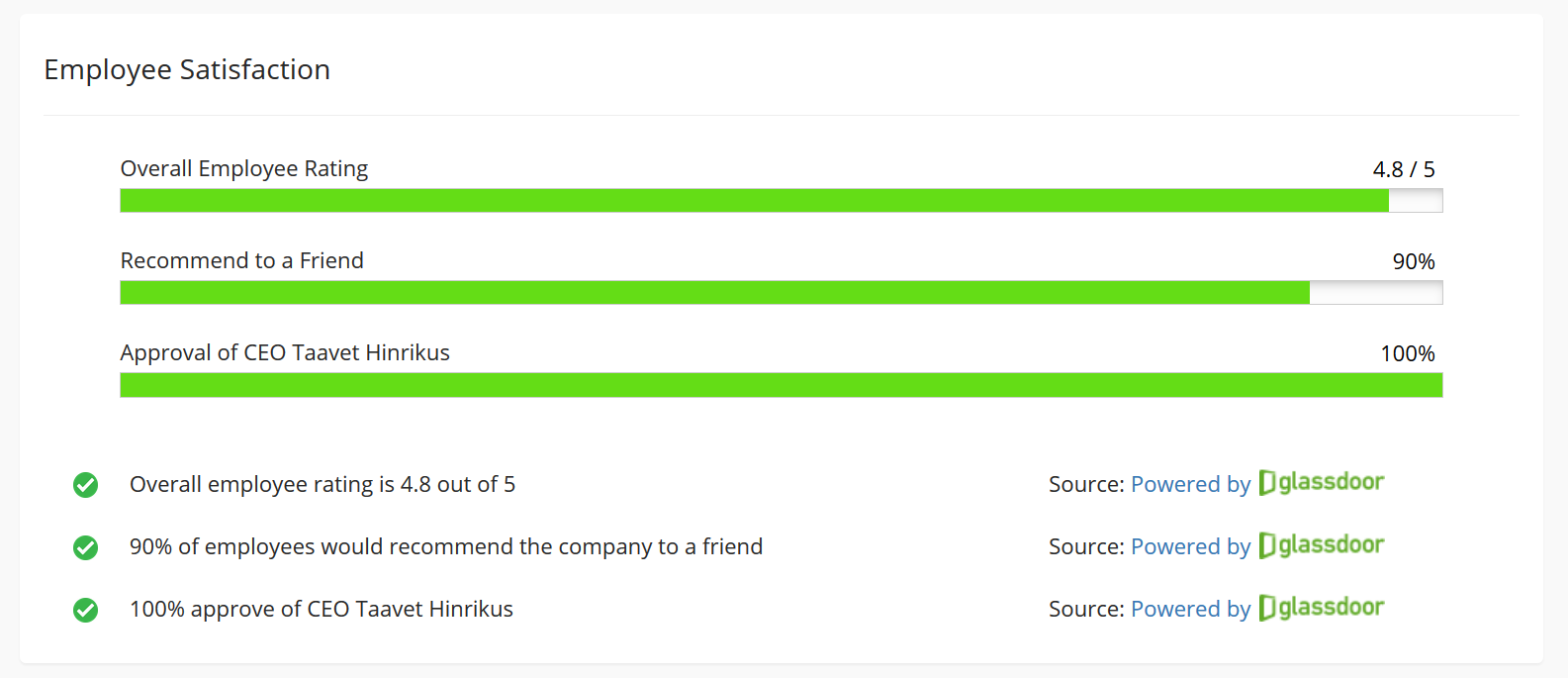This screenshot has height=678, width=1568.
Task: Open Powered by link for CEO approval source
Action: click(x=1190, y=609)
